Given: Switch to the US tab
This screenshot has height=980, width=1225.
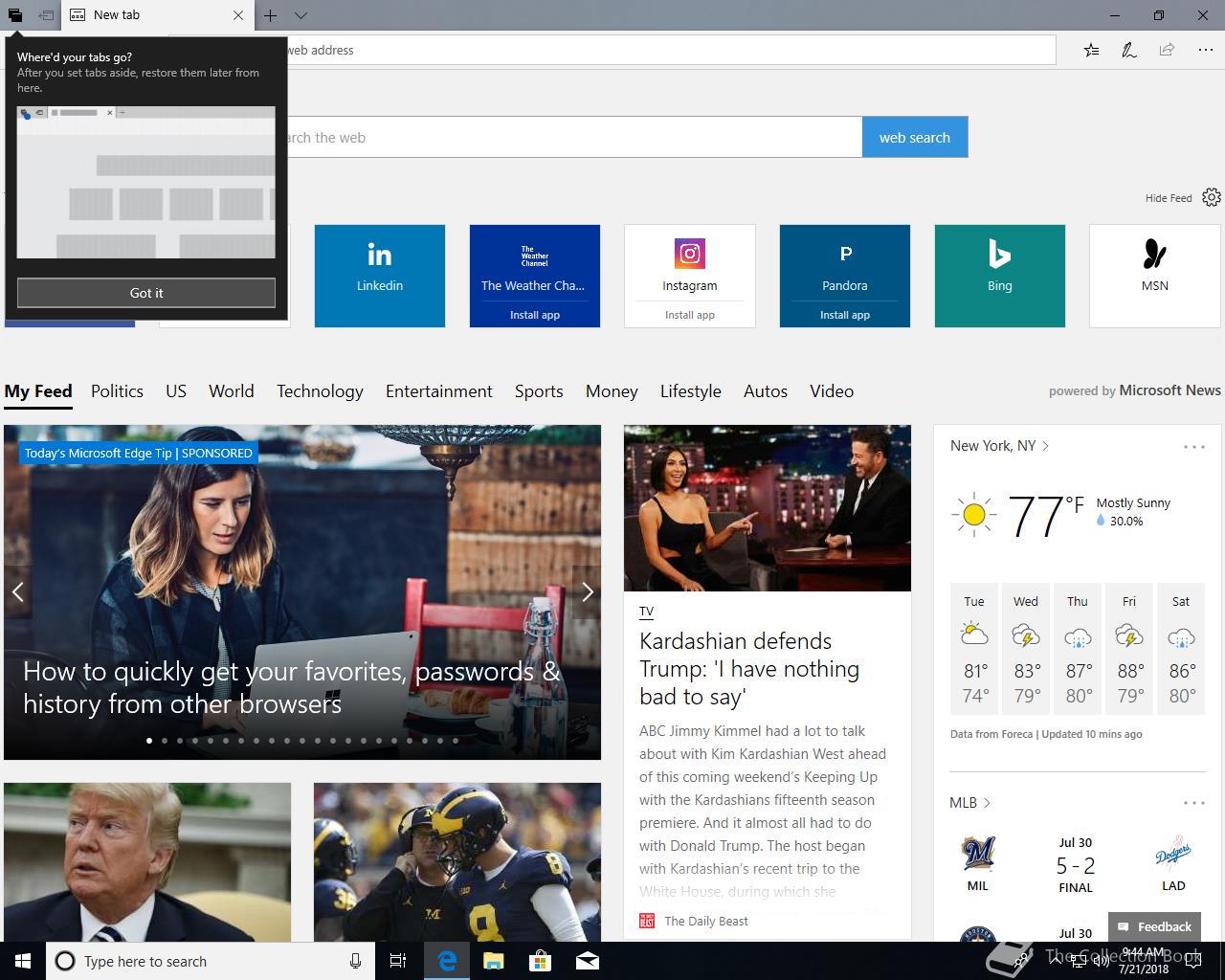Looking at the screenshot, I should click(x=176, y=390).
